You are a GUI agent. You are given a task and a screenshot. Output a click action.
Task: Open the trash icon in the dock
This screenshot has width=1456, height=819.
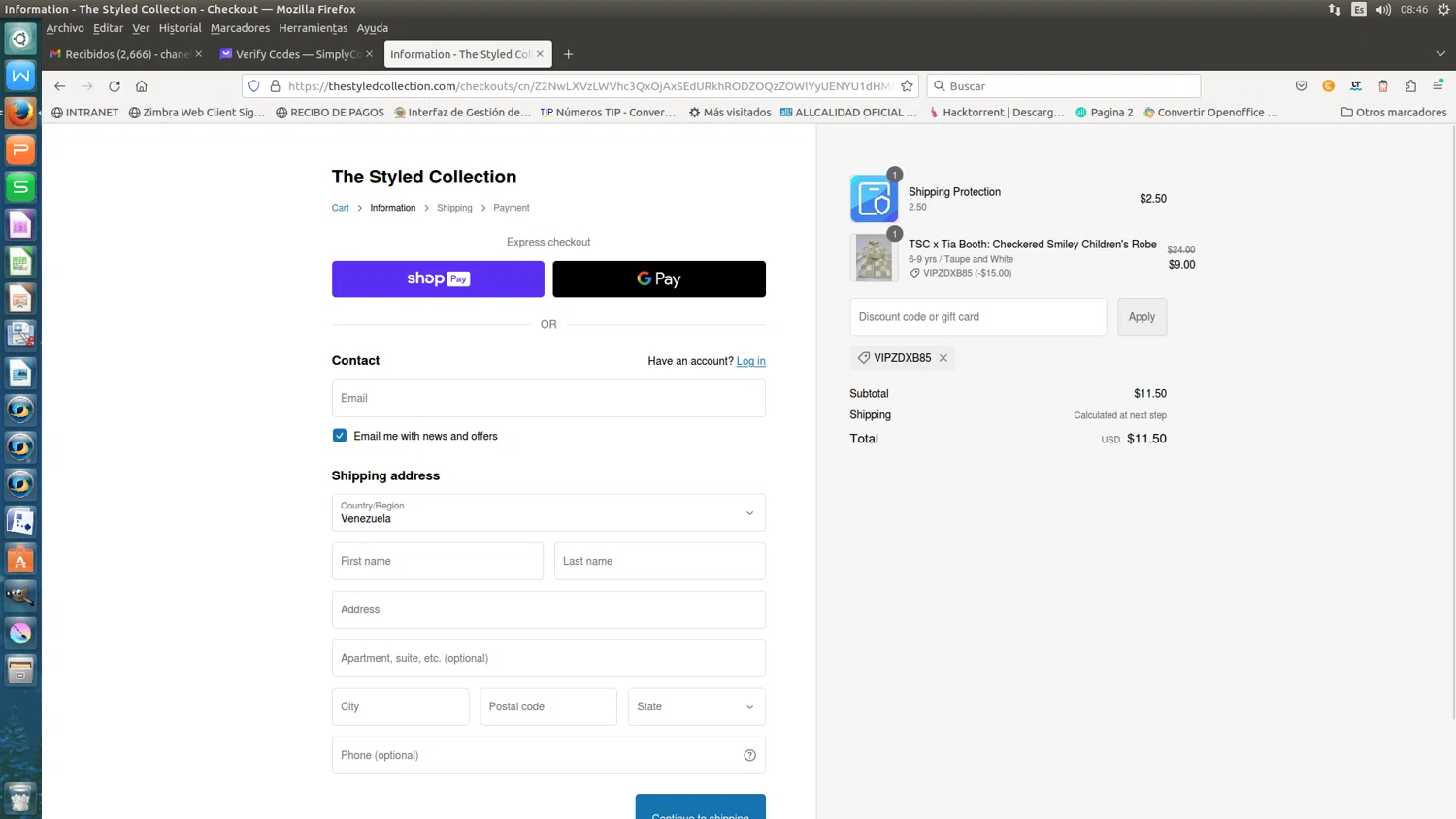(20, 798)
